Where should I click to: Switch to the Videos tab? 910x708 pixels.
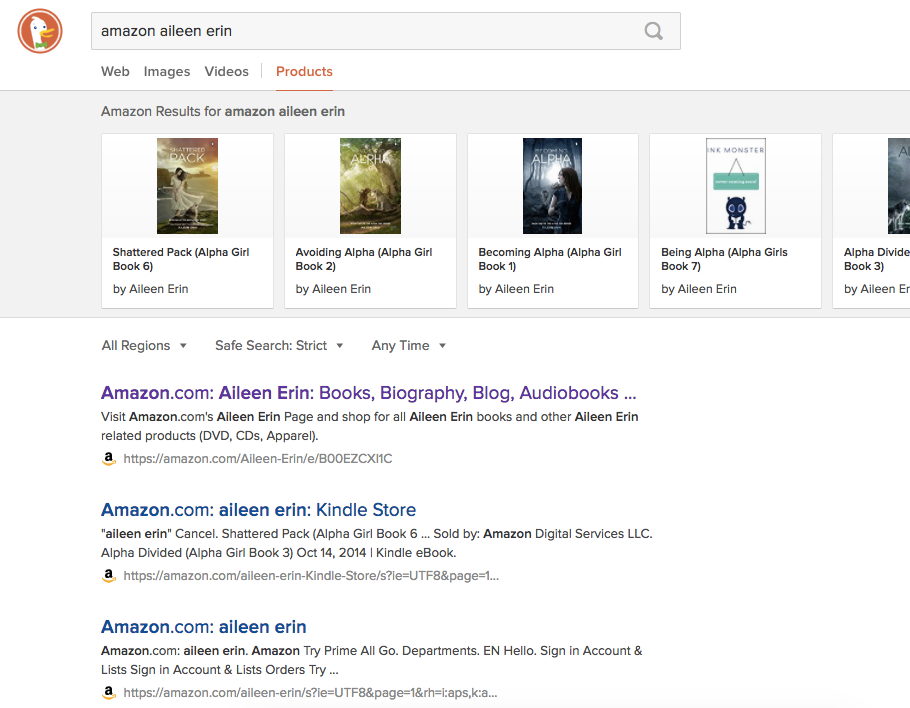226,71
